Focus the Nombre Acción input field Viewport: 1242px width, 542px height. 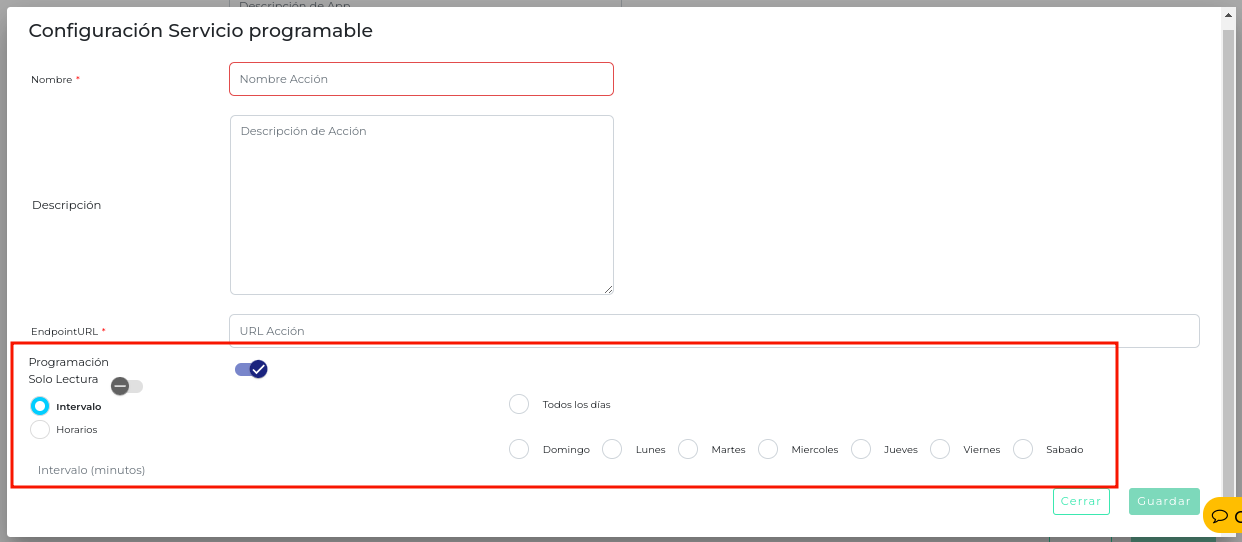point(421,79)
